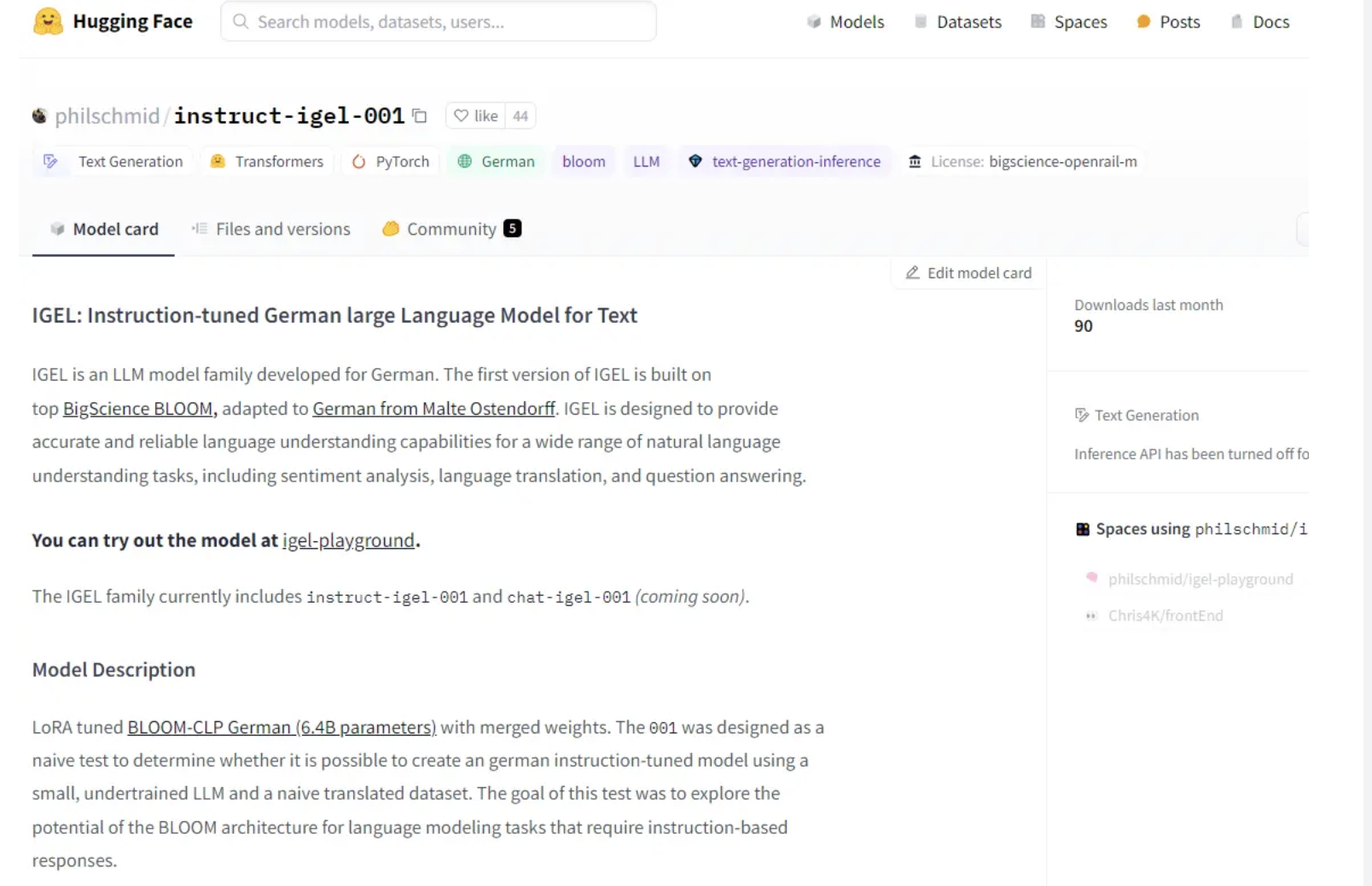Switch to the Community tab

(451, 229)
